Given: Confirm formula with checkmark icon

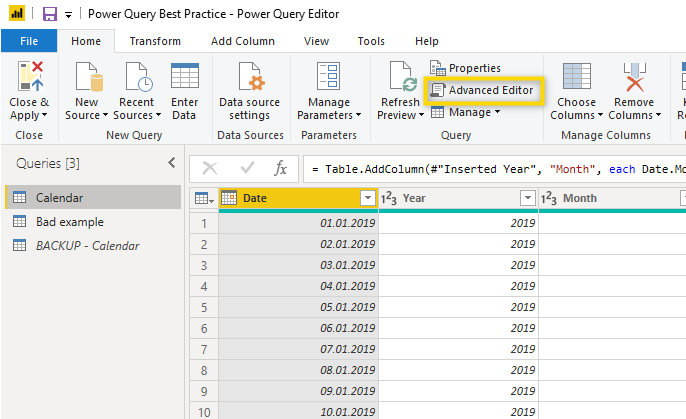Looking at the screenshot, I should 248,168.
